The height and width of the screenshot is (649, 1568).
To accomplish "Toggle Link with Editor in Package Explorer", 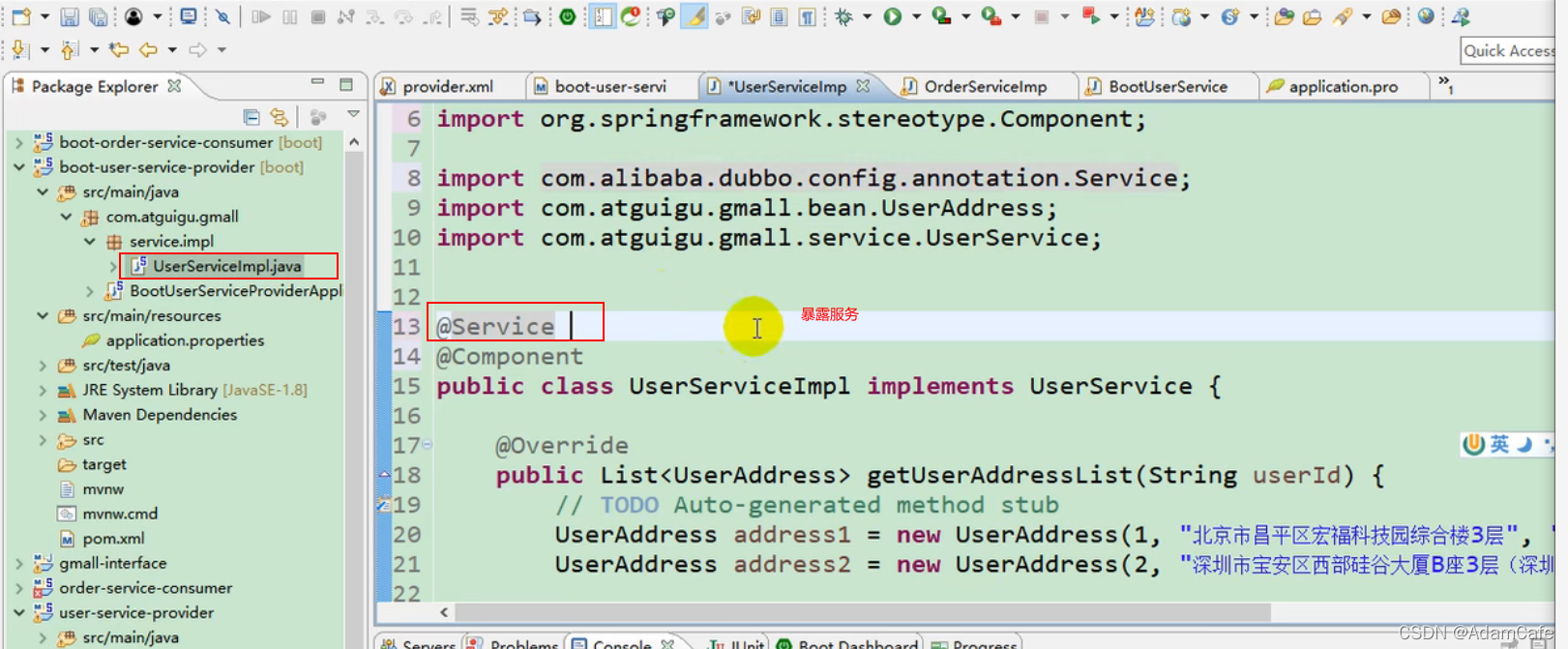I will point(280,118).
